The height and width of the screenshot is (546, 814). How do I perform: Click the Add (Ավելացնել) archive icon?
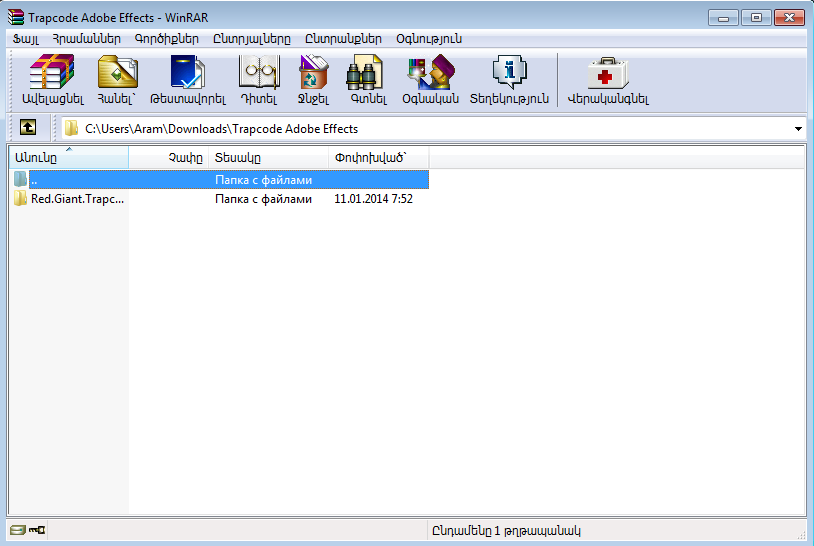pos(52,72)
